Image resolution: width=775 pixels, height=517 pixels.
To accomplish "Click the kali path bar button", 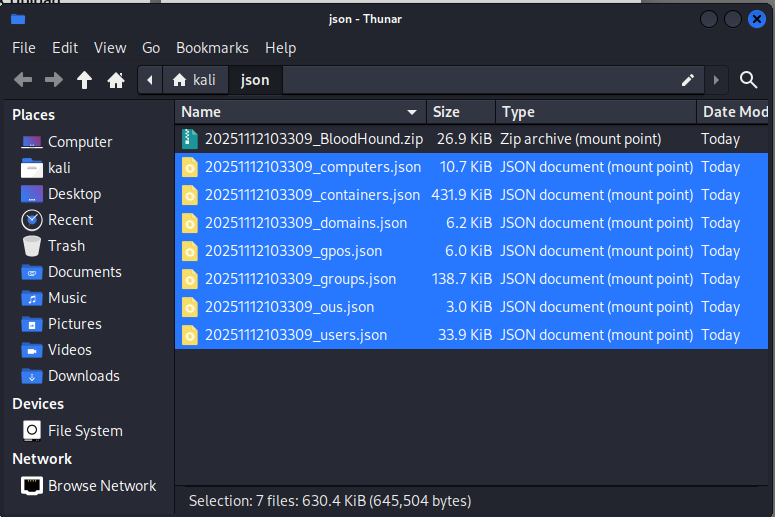I will (x=195, y=80).
